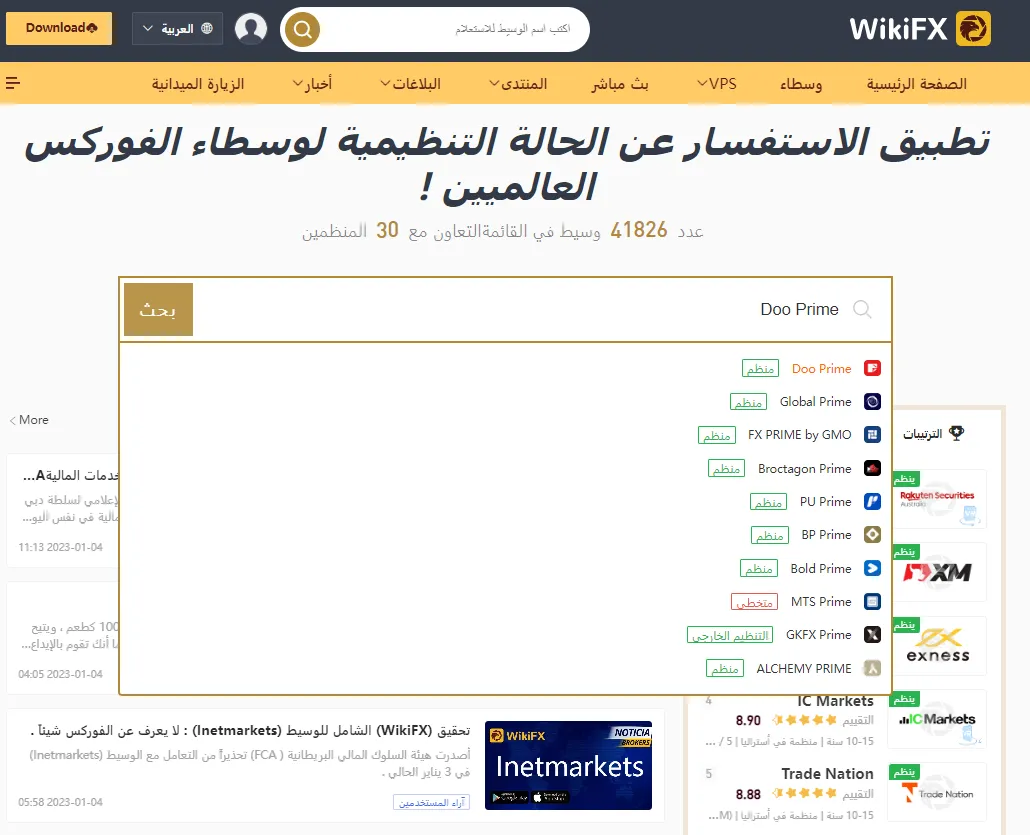Select GKFX Prime suggestion text

[818, 635]
